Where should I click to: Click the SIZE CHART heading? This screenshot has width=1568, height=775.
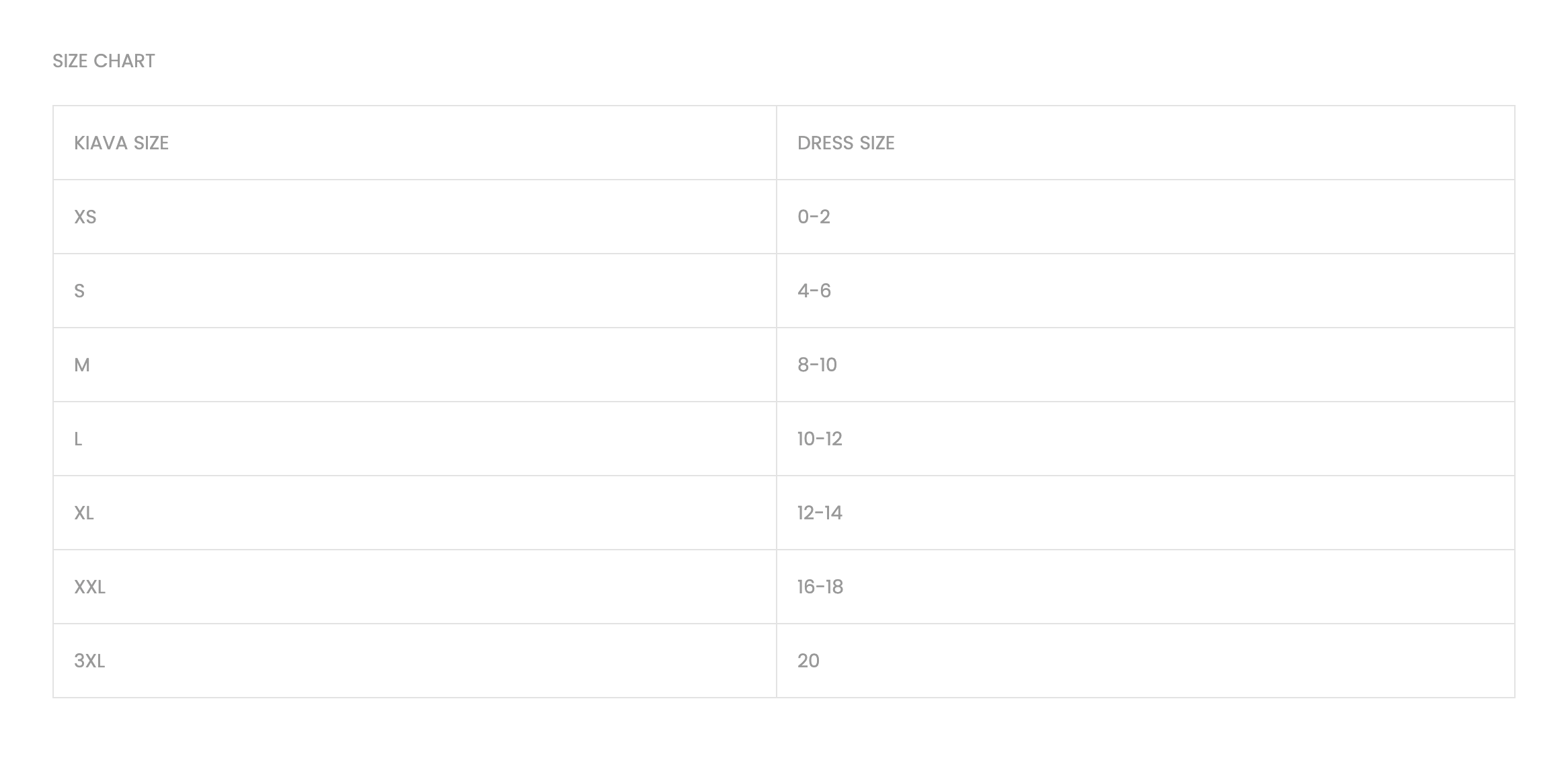click(104, 61)
